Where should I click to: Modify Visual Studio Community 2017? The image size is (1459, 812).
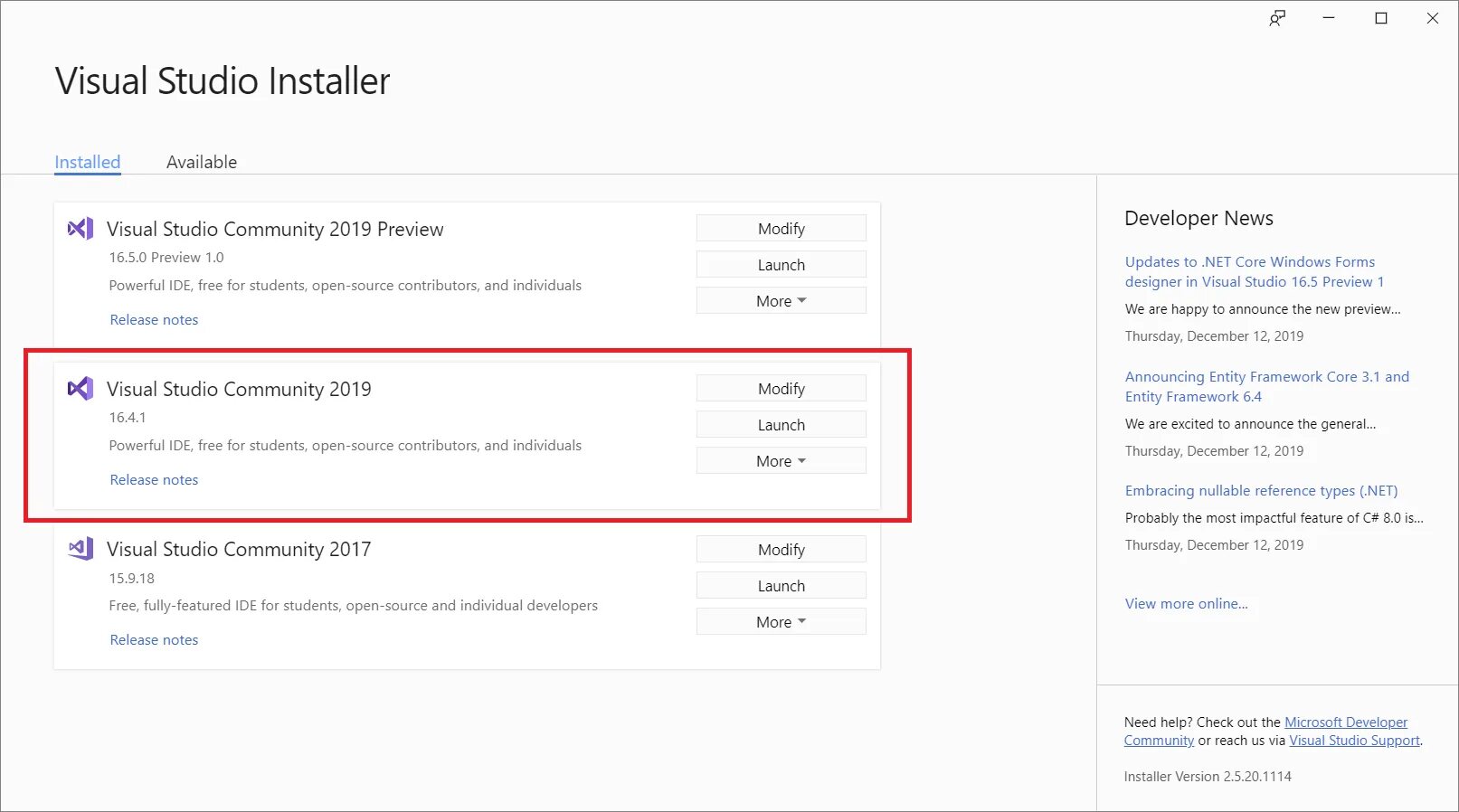point(782,550)
